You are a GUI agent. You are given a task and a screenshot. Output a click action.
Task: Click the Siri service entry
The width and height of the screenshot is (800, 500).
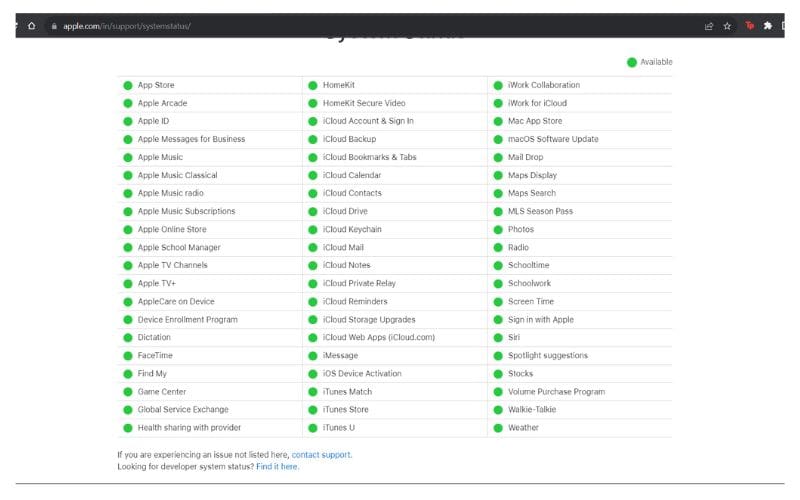513,338
